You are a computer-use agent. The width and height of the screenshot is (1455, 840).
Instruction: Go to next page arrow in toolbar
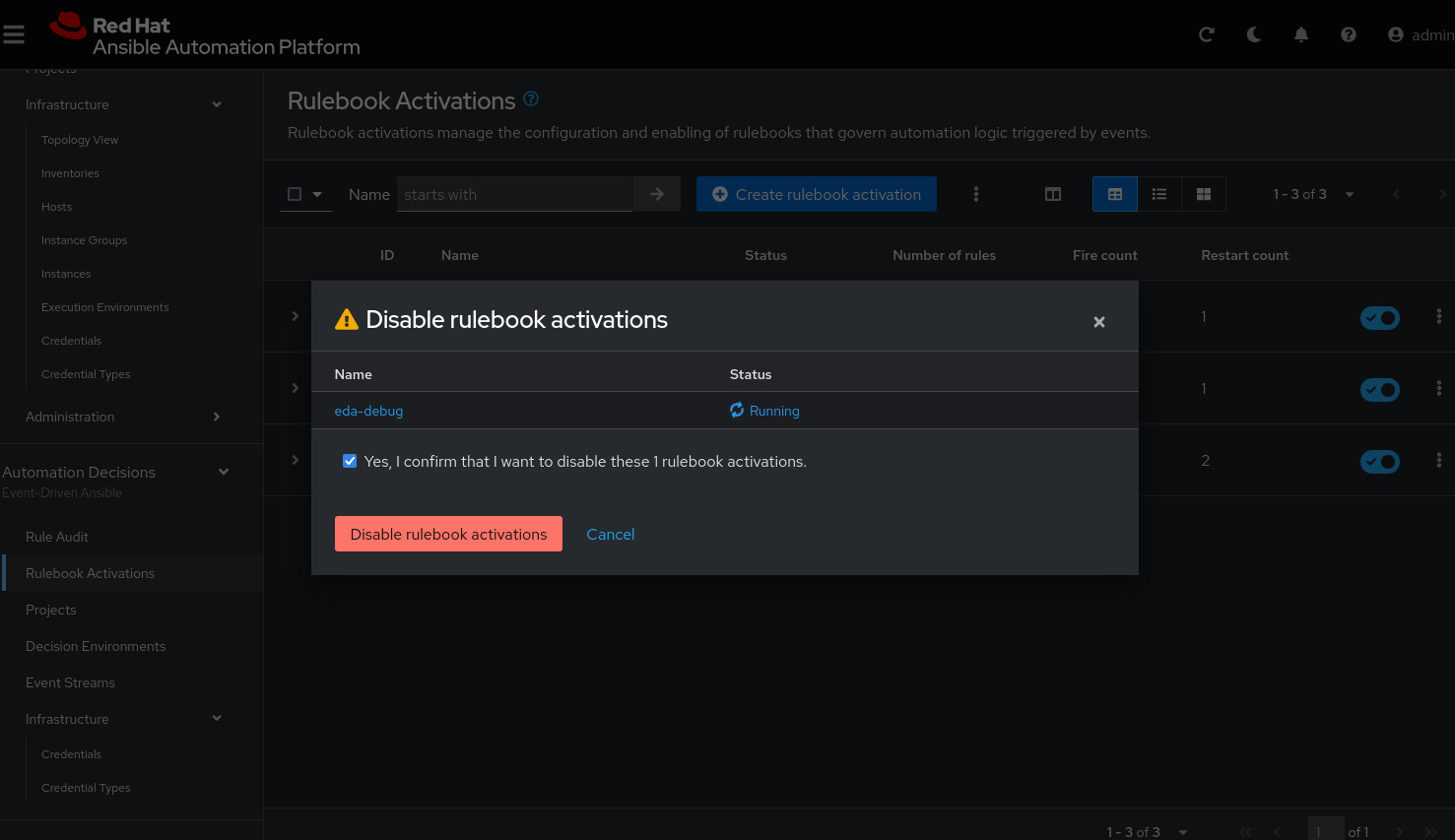click(x=1442, y=194)
